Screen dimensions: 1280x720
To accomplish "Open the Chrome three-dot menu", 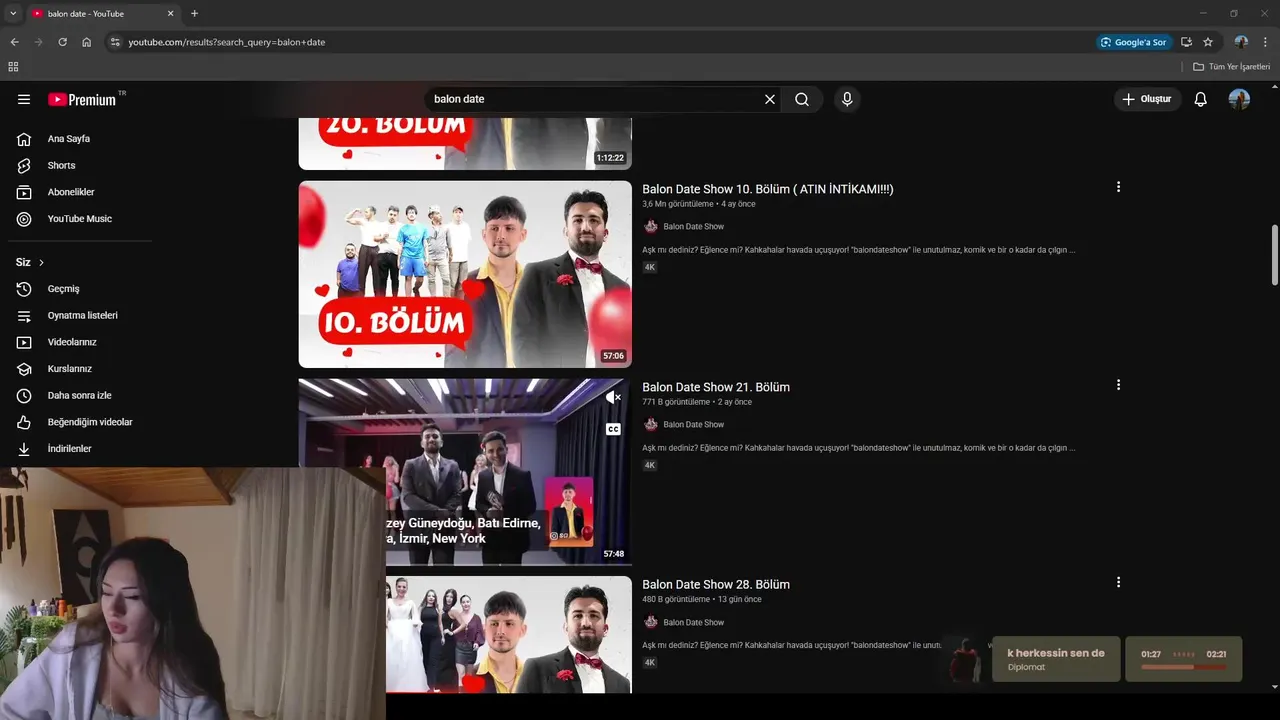I will [x=1266, y=42].
